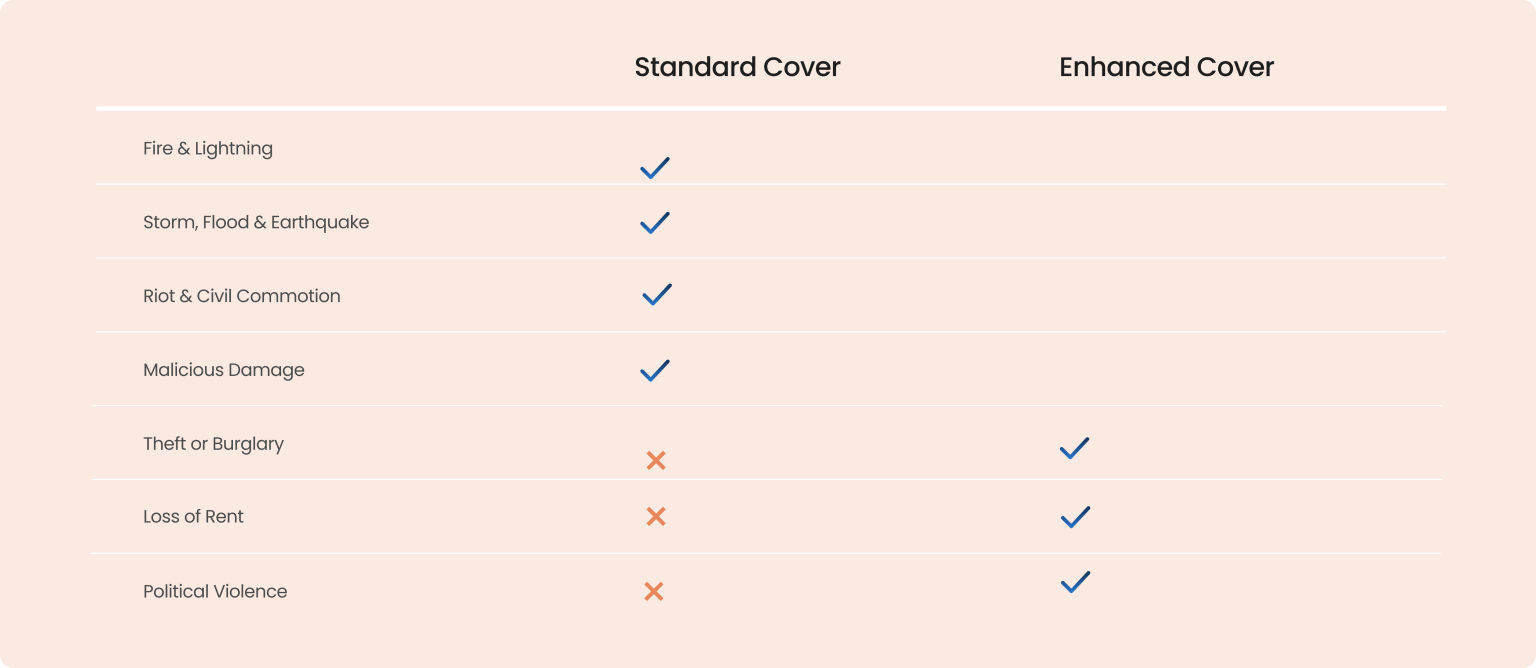Click the Fire & Lightning row label
Screen dimensions: 1536x668
point(208,148)
